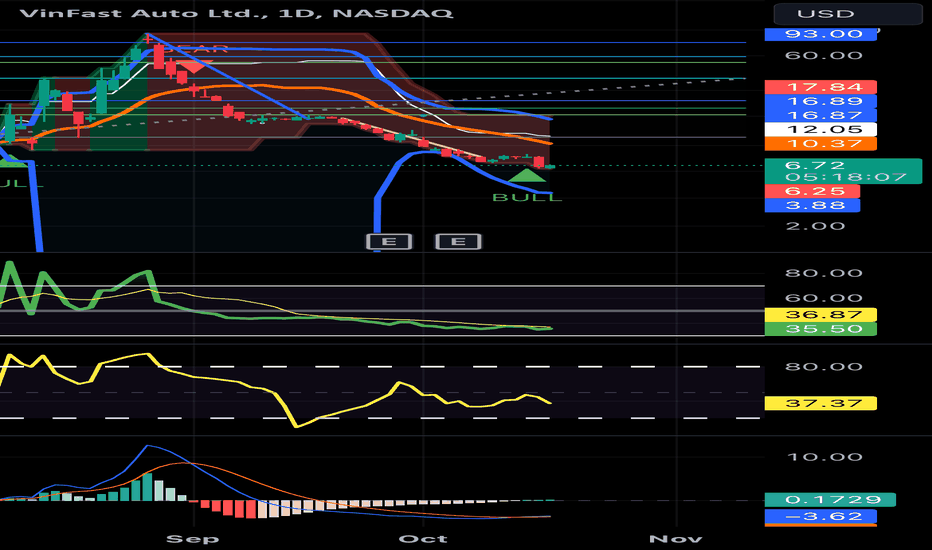Click the 60.00 price scale label on main chart
932x550 pixels.
pos(824,55)
